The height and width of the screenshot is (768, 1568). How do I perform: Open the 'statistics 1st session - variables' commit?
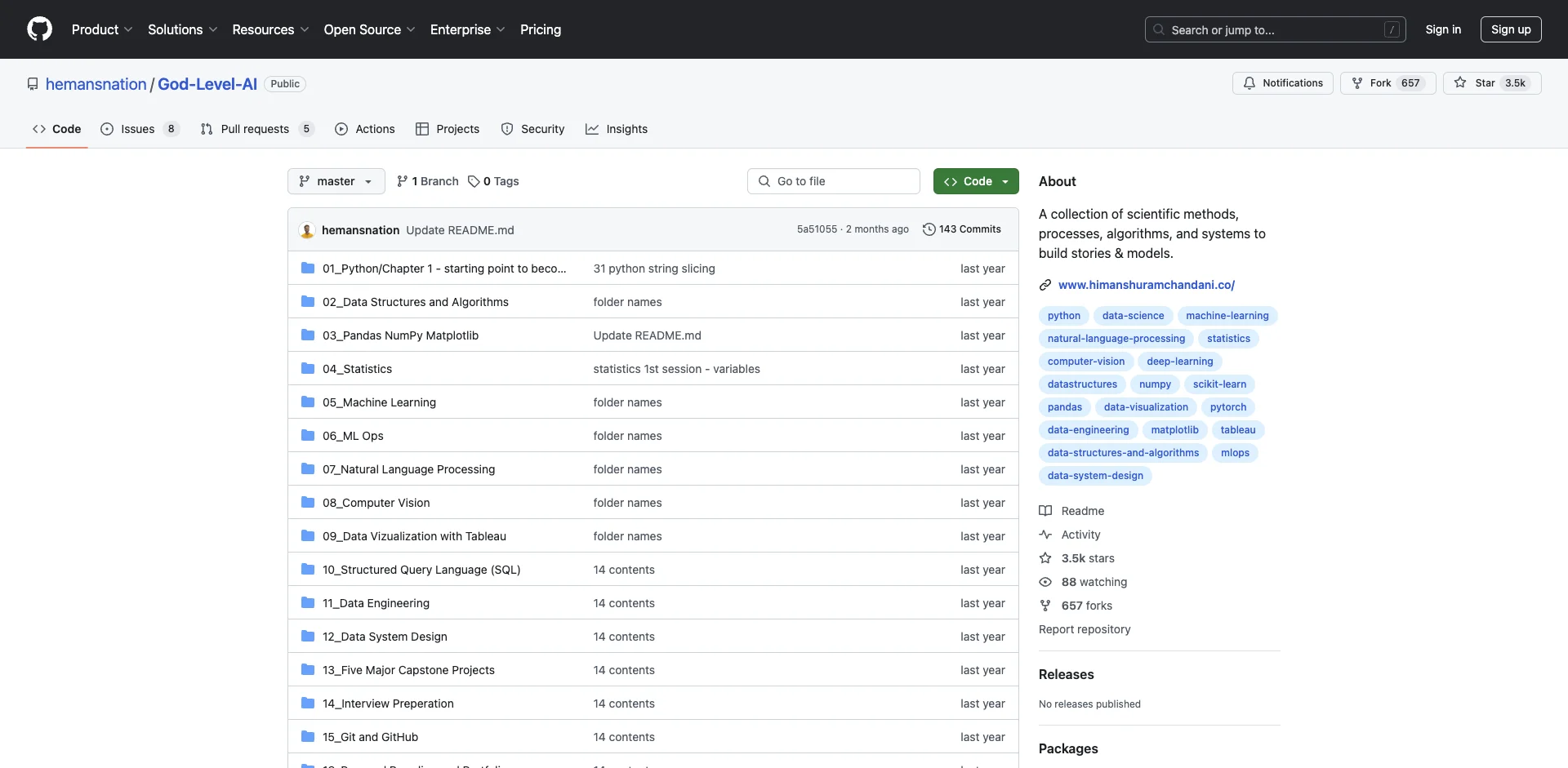(x=676, y=369)
